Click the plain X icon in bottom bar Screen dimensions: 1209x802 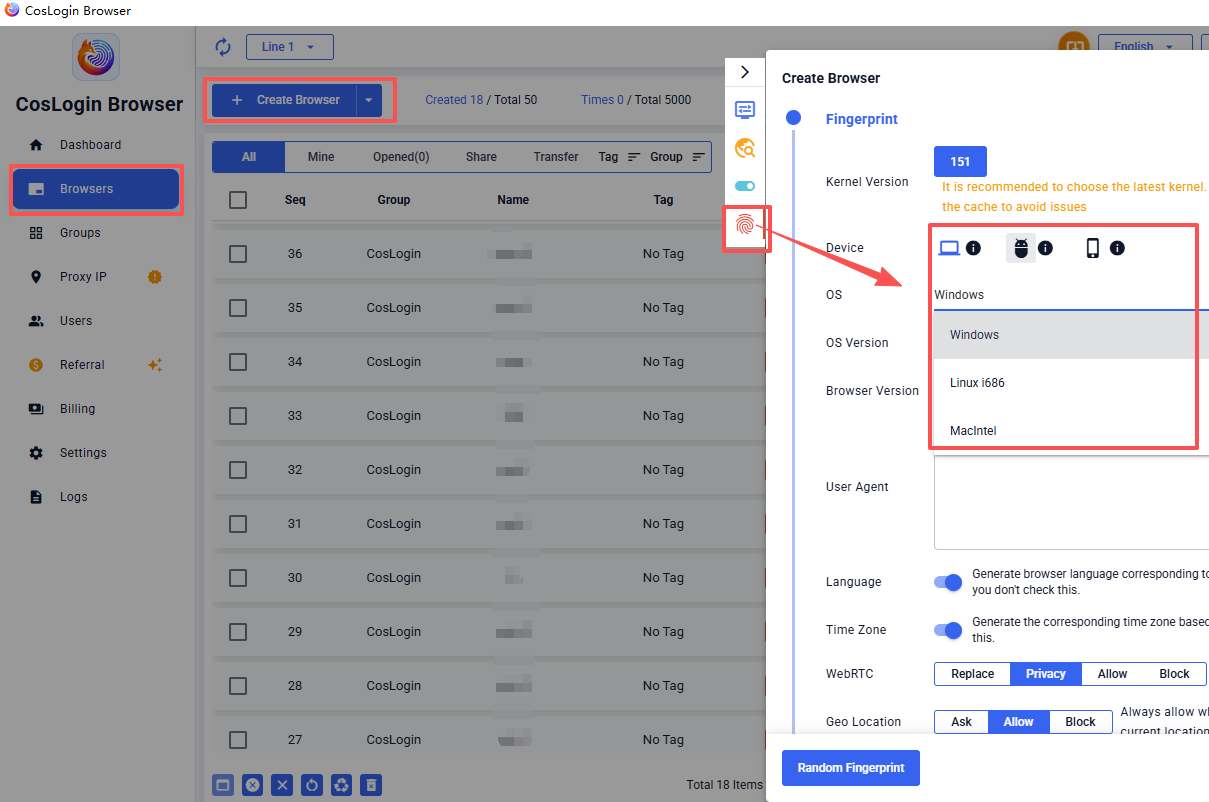(x=283, y=785)
